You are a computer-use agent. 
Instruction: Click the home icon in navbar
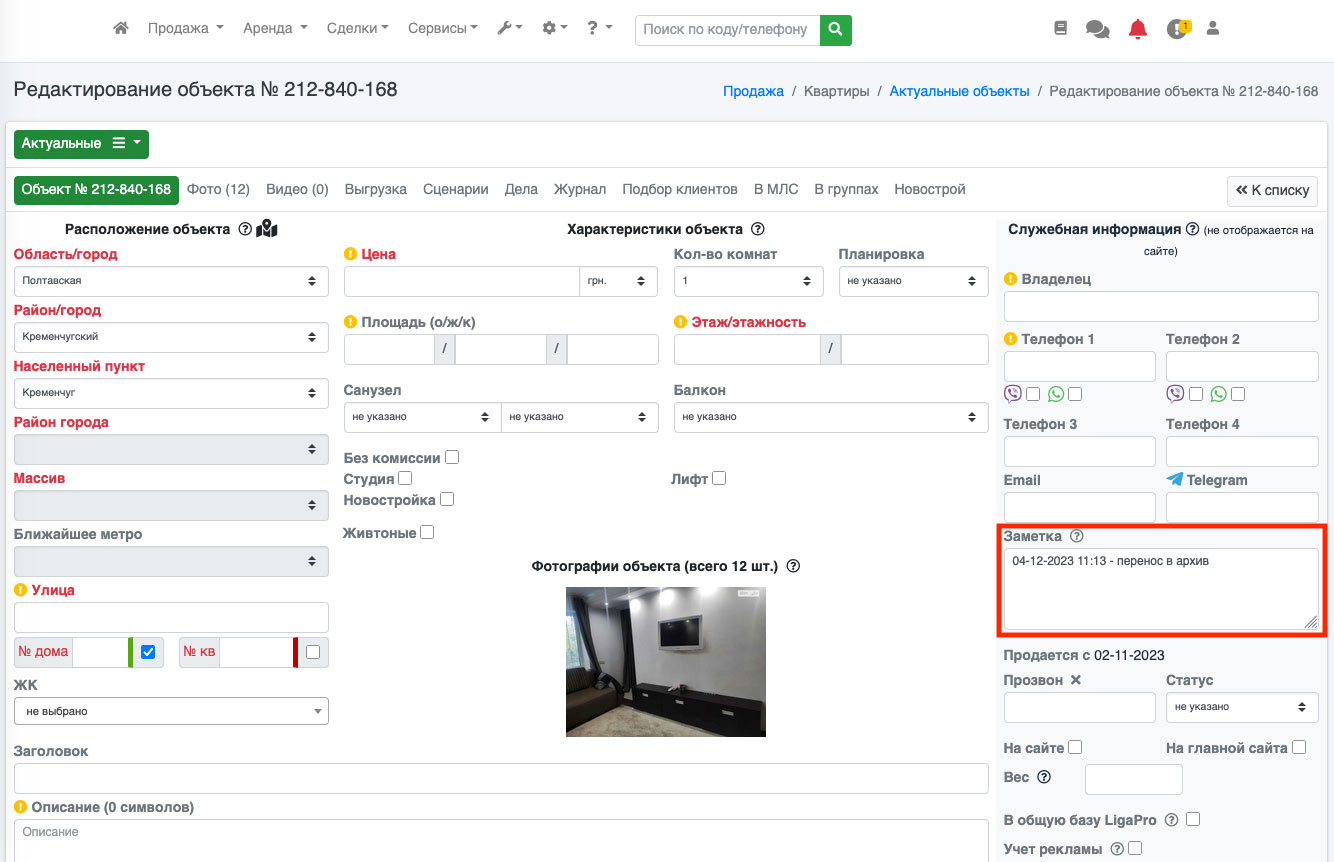click(121, 29)
